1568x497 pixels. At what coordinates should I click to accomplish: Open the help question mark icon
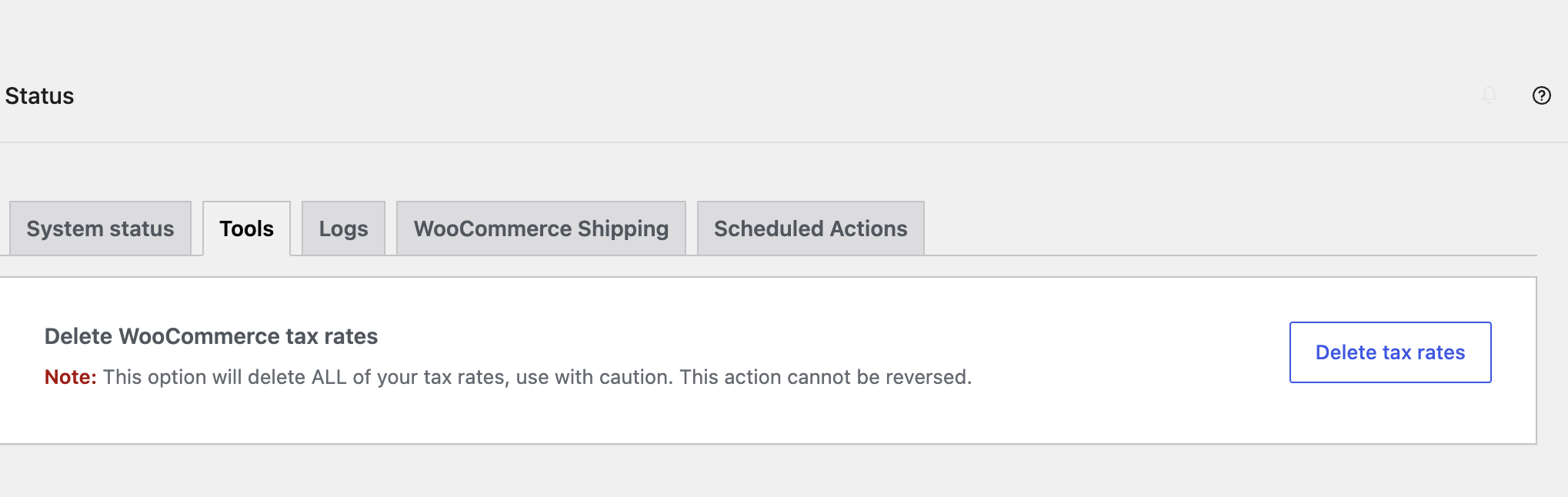click(x=1541, y=95)
